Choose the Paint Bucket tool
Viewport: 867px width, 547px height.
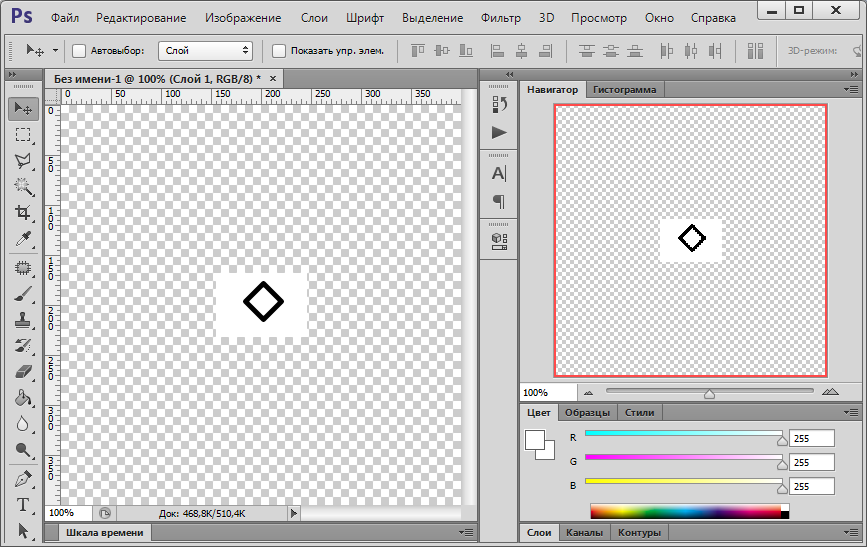23,398
